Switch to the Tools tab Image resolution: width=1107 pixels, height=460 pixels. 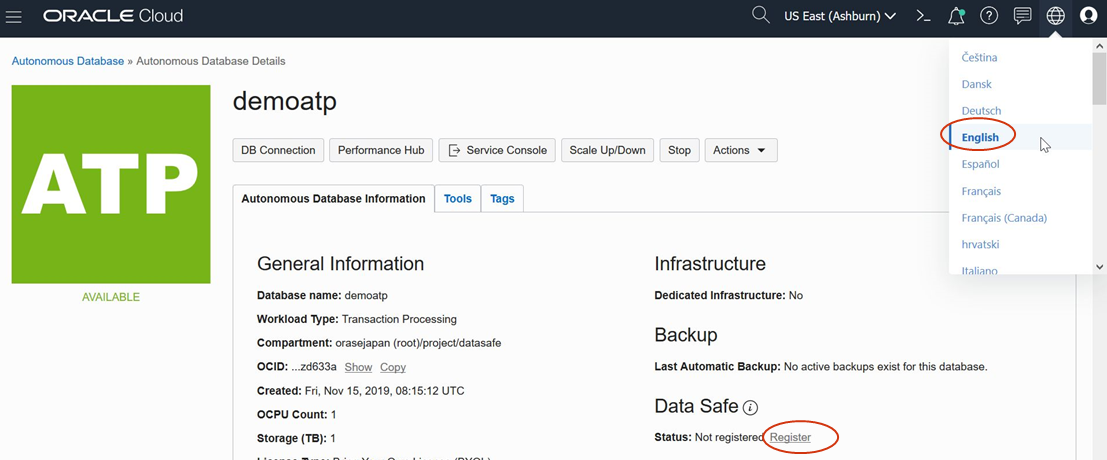[458, 199]
